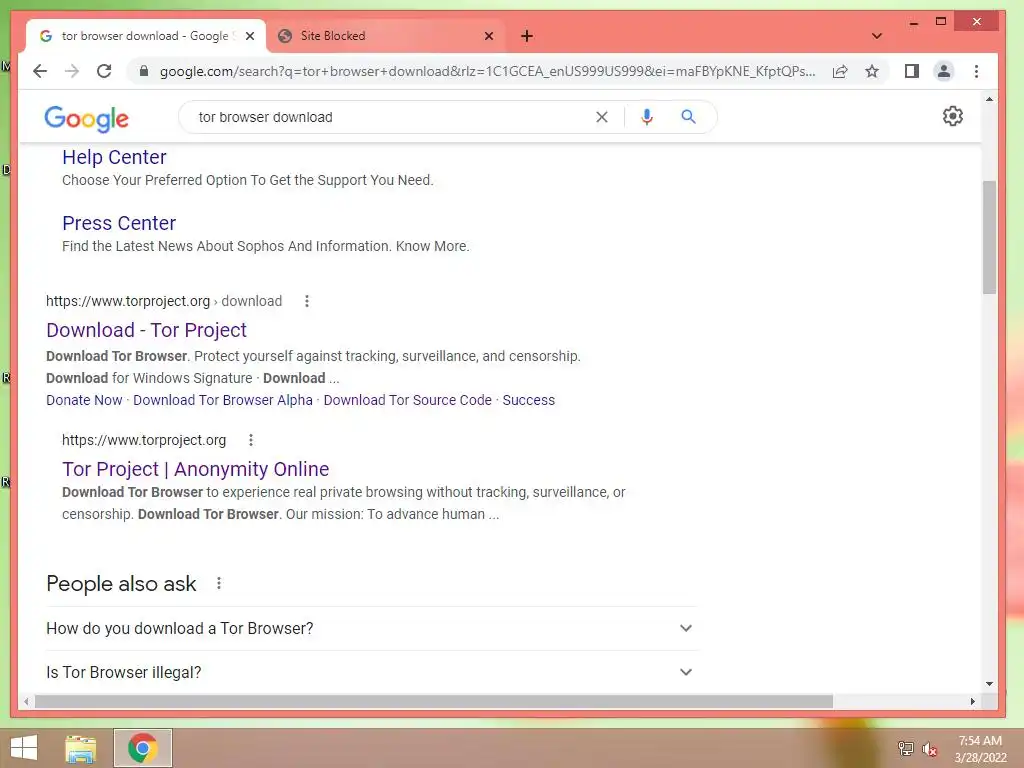Click the horizontal scrollbar thumb
This screenshot has height=768, width=1024.
coord(434,701)
